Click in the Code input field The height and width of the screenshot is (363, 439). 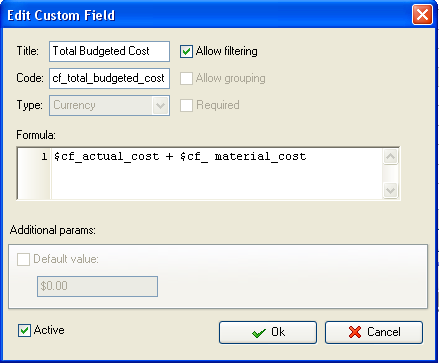click(109, 78)
